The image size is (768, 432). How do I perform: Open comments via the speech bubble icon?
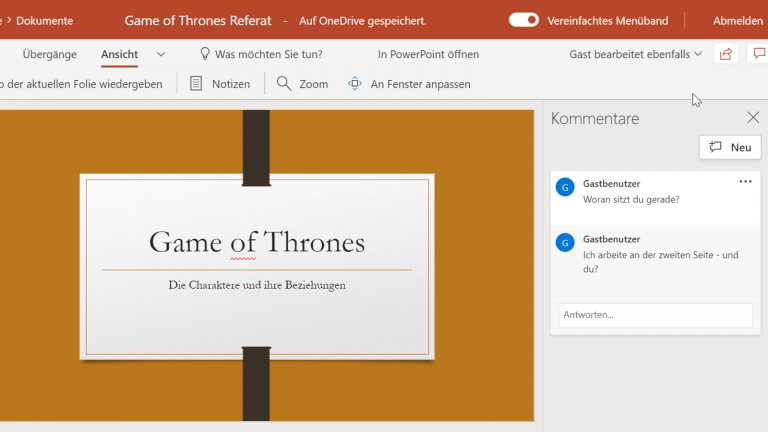tap(759, 54)
